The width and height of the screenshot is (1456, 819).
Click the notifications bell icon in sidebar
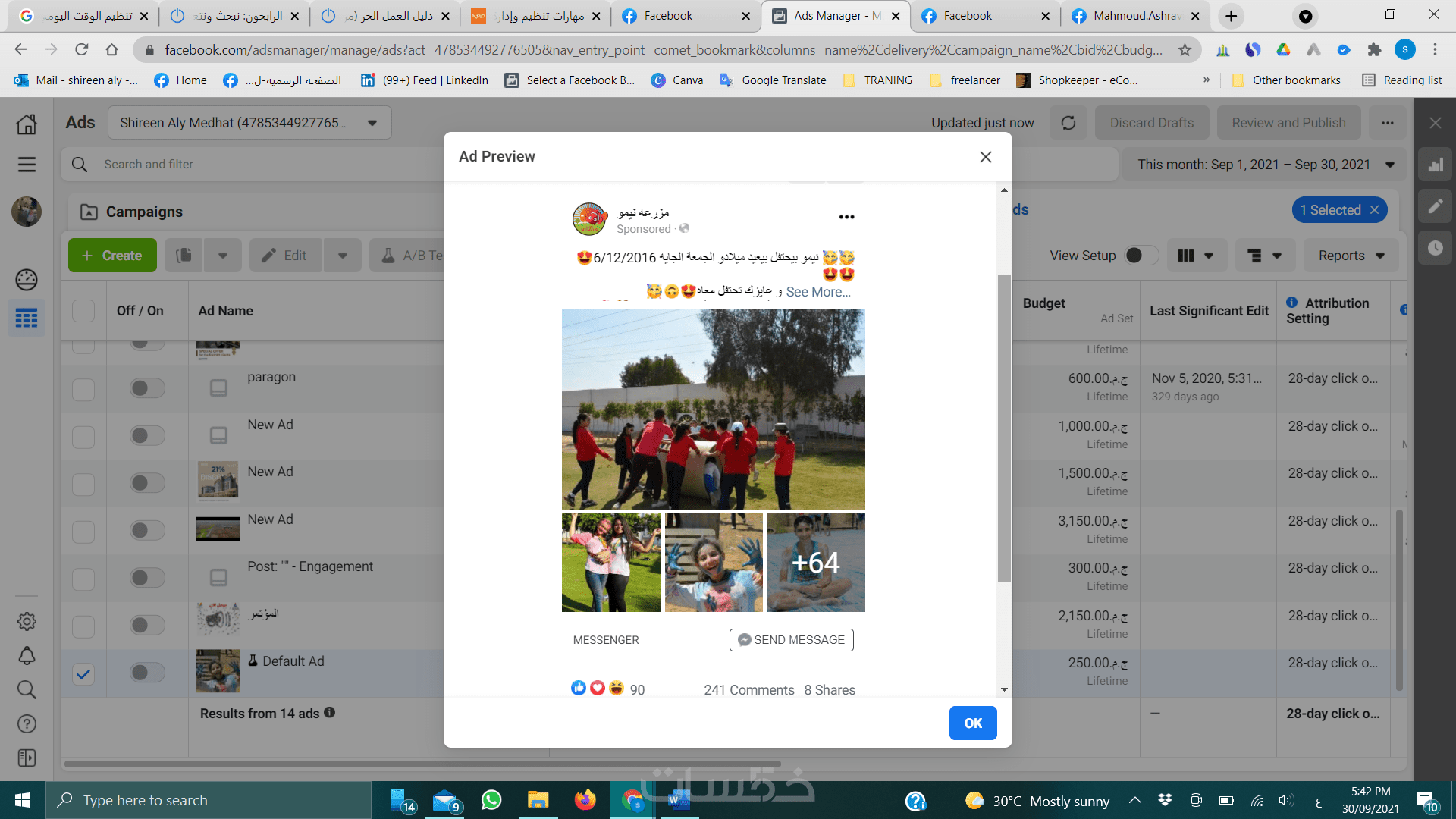click(27, 655)
